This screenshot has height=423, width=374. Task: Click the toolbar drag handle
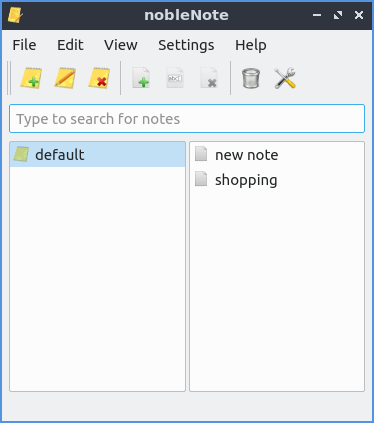(9, 78)
